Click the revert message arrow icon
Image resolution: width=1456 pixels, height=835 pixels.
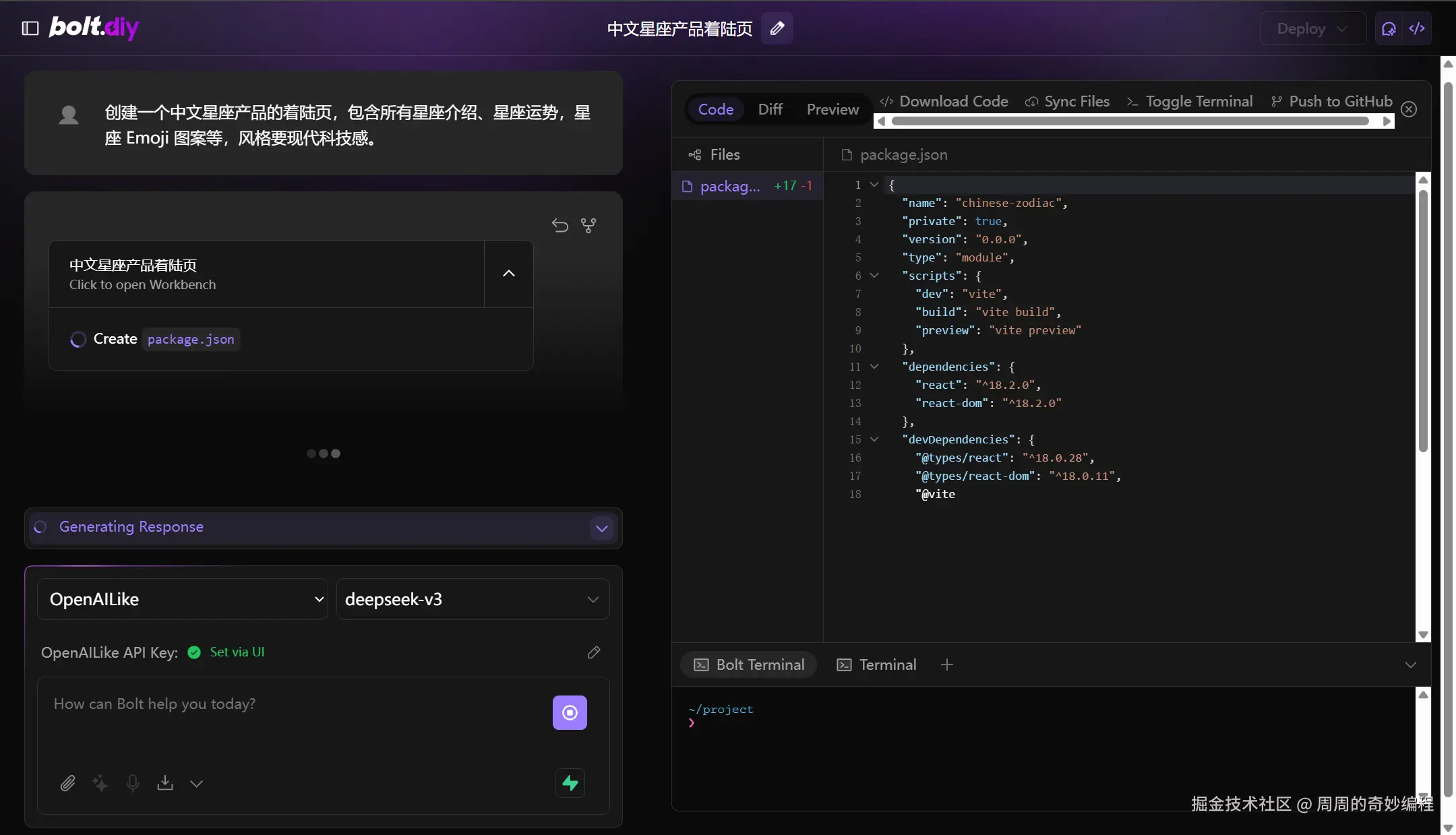point(560,225)
